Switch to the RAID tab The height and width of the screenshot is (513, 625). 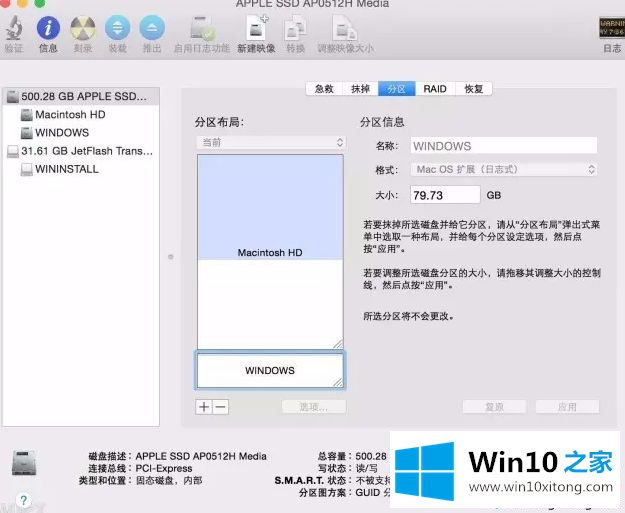point(434,89)
